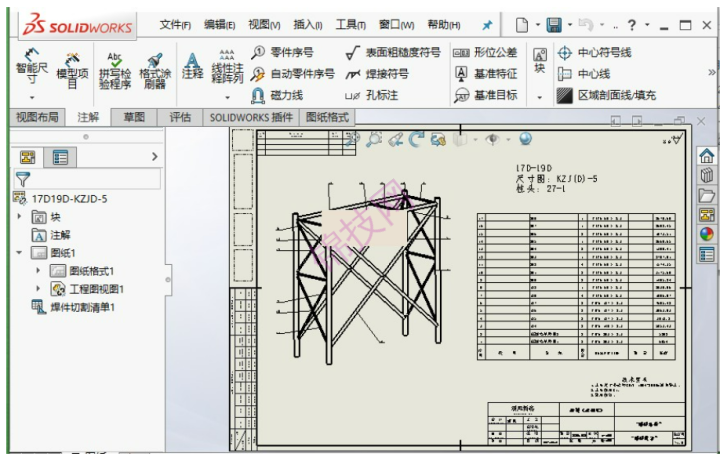Add a Centerline (中心线)
720x457 pixels.
584,73
